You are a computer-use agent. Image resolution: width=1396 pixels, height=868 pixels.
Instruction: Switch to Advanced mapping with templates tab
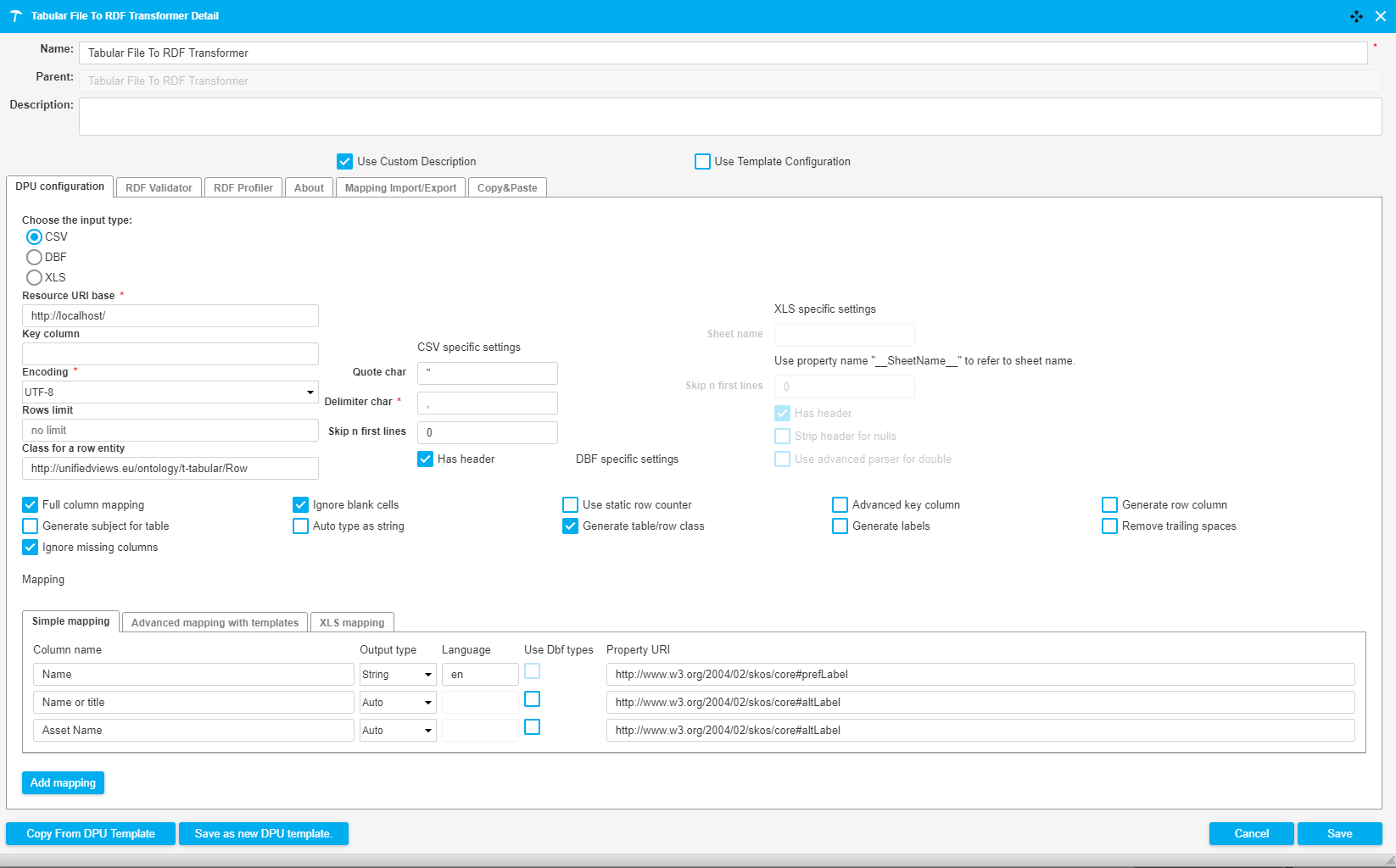215,622
